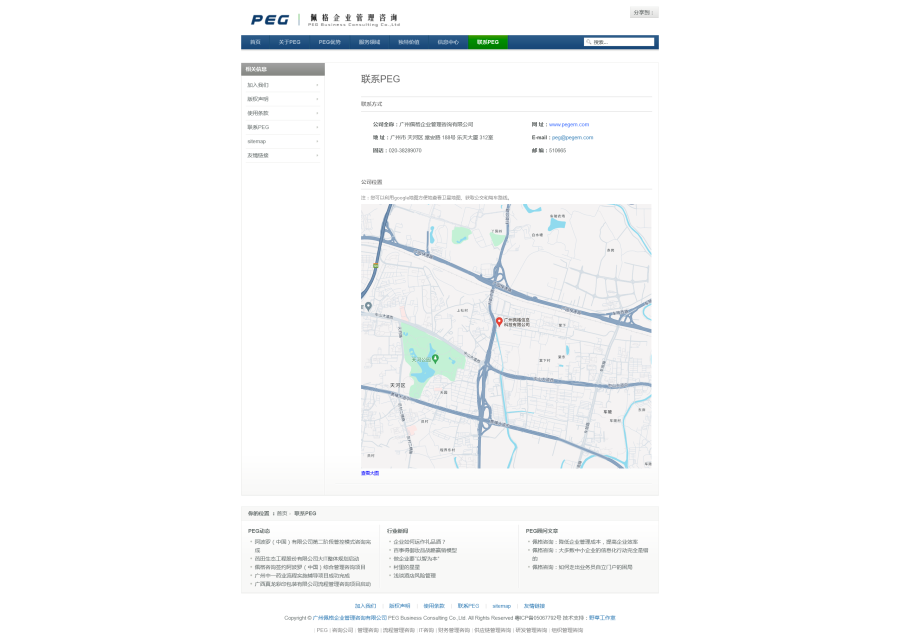Click the arrow beside sitemap in the sidebar
Screen dimensions: 900x644
pyautogui.click(x=317, y=141)
